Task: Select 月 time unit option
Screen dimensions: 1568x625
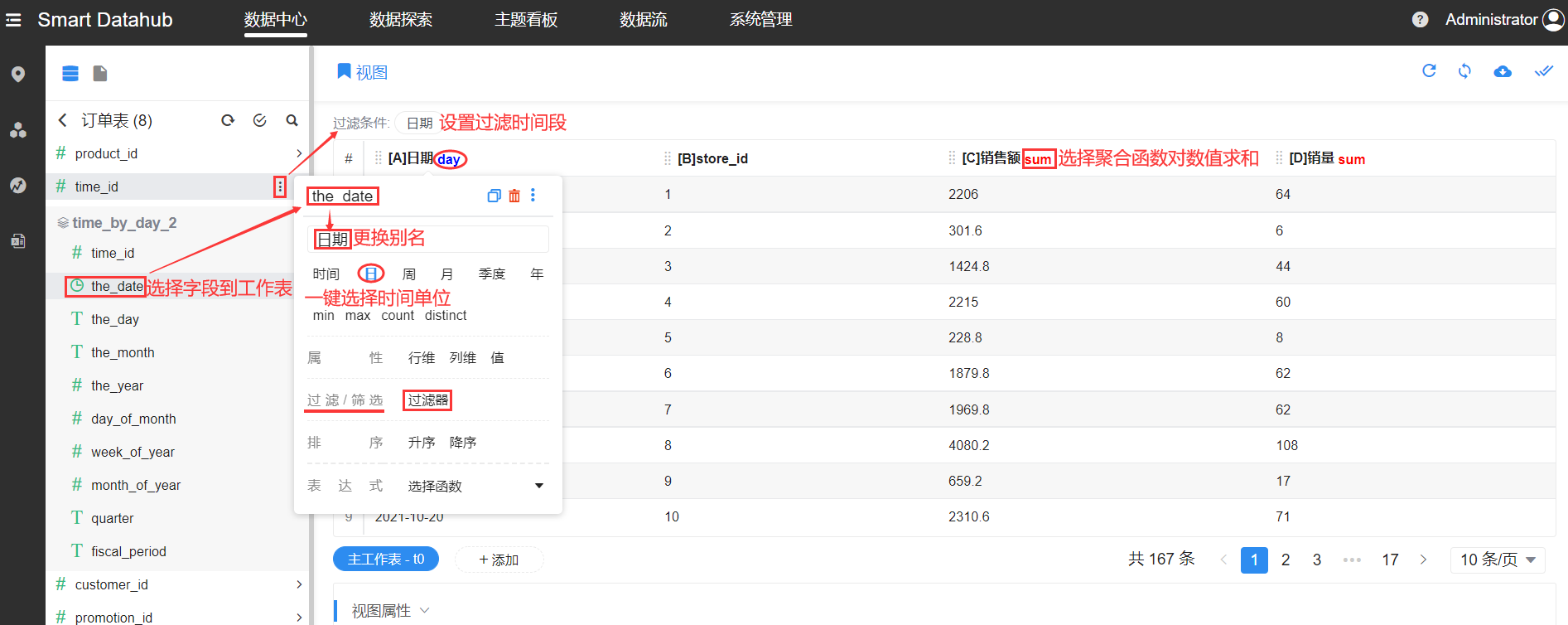Action: (x=447, y=274)
